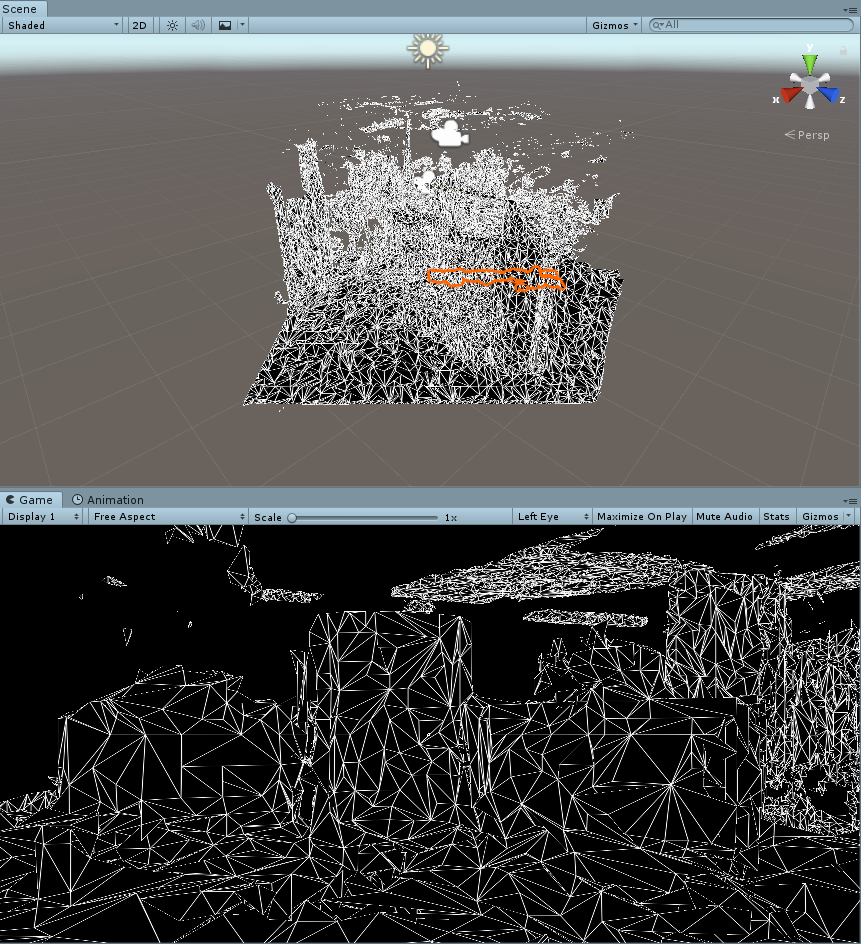Open Scene panel options menu
The height and width of the screenshot is (944, 861).
[850, 10]
